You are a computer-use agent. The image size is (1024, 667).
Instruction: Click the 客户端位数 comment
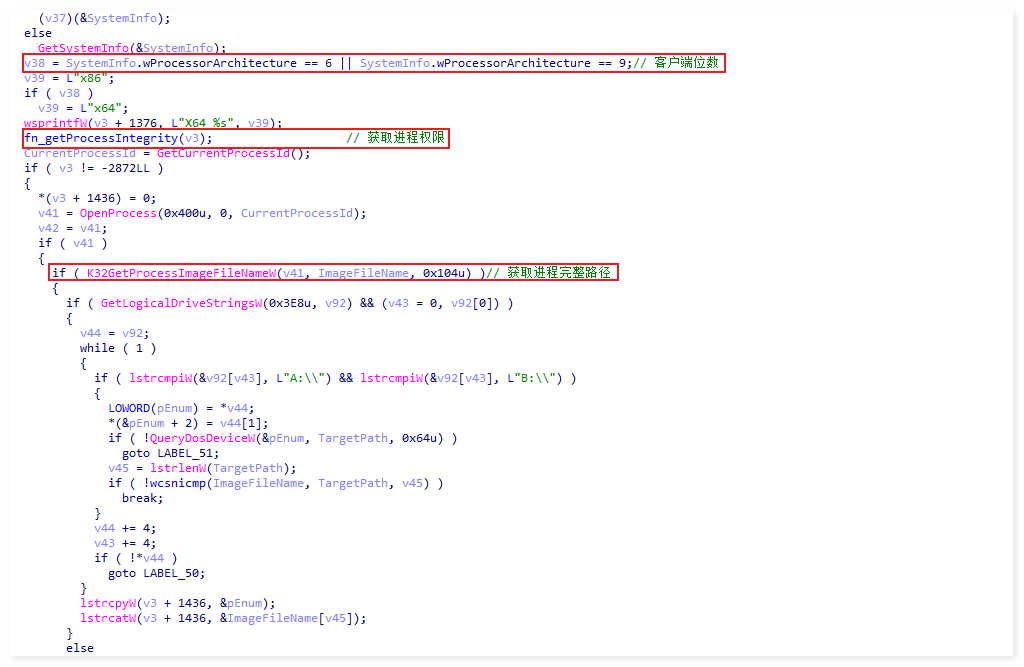click(x=686, y=63)
